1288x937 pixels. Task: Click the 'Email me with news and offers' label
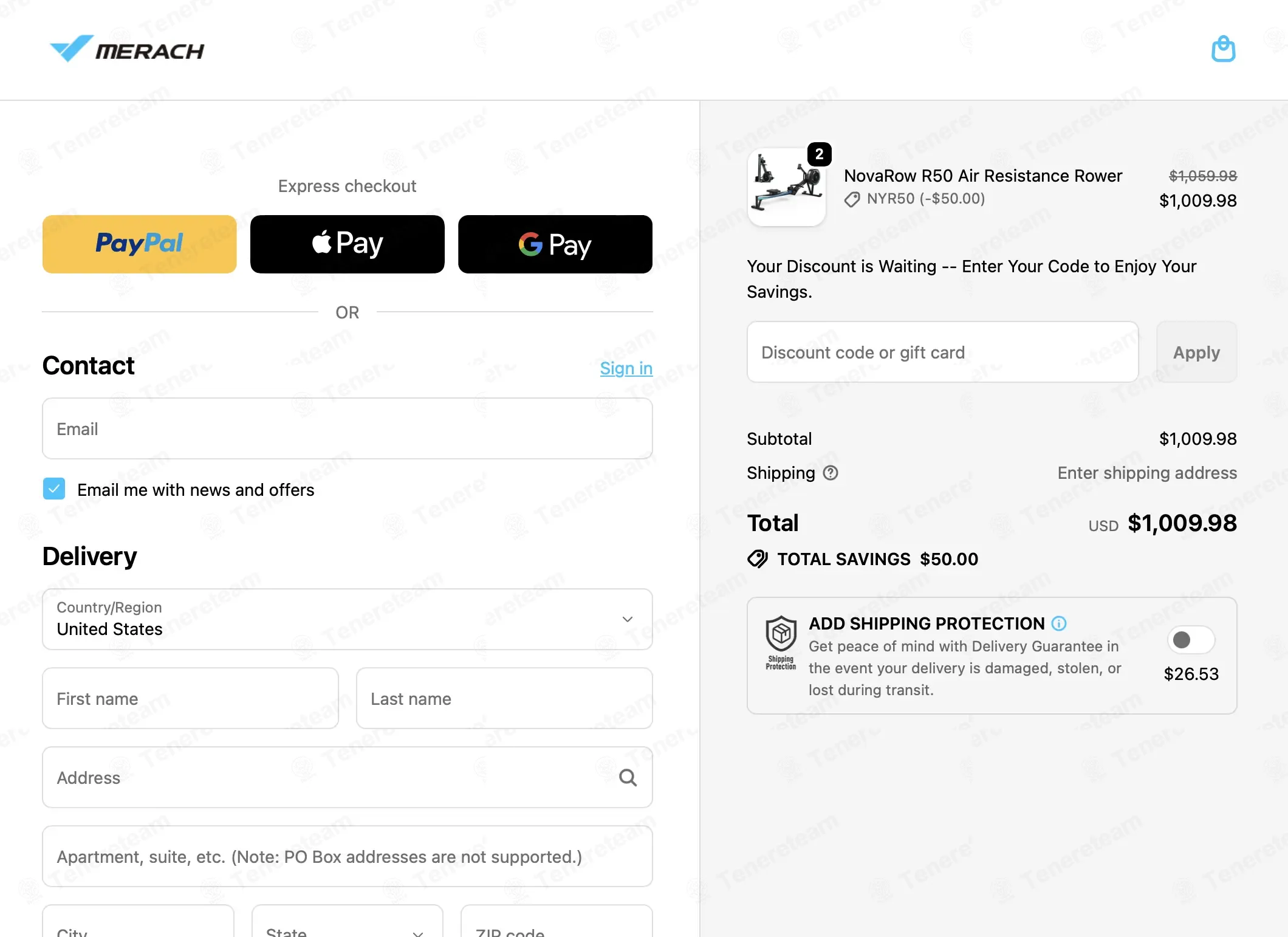[x=196, y=490]
